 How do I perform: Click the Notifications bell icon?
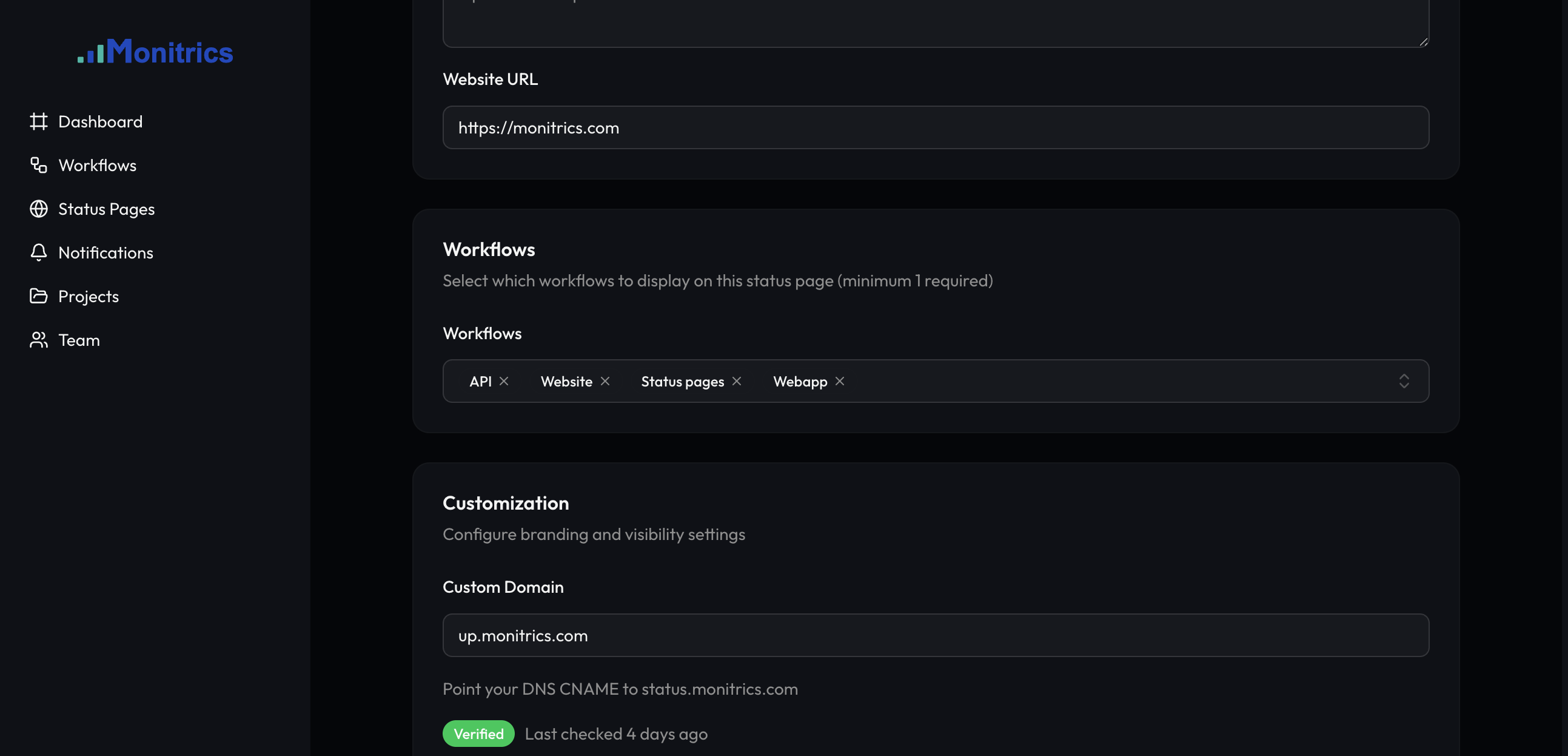coord(38,252)
